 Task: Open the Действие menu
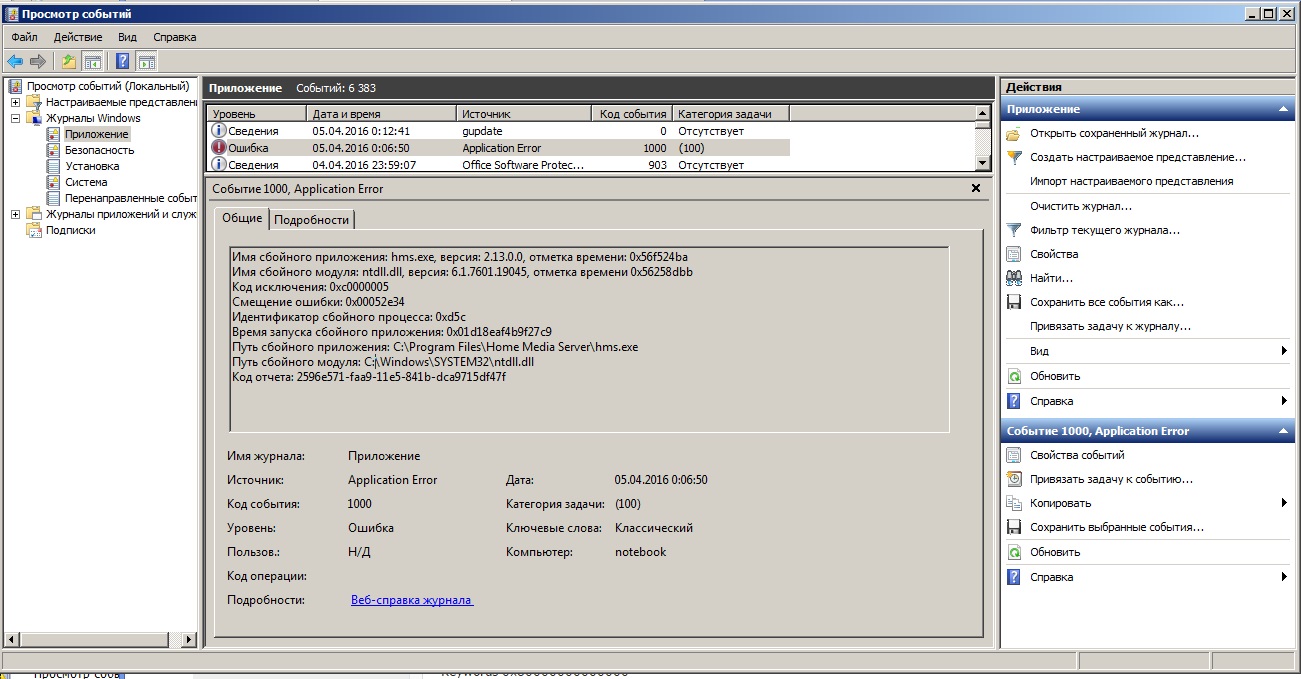(x=78, y=37)
